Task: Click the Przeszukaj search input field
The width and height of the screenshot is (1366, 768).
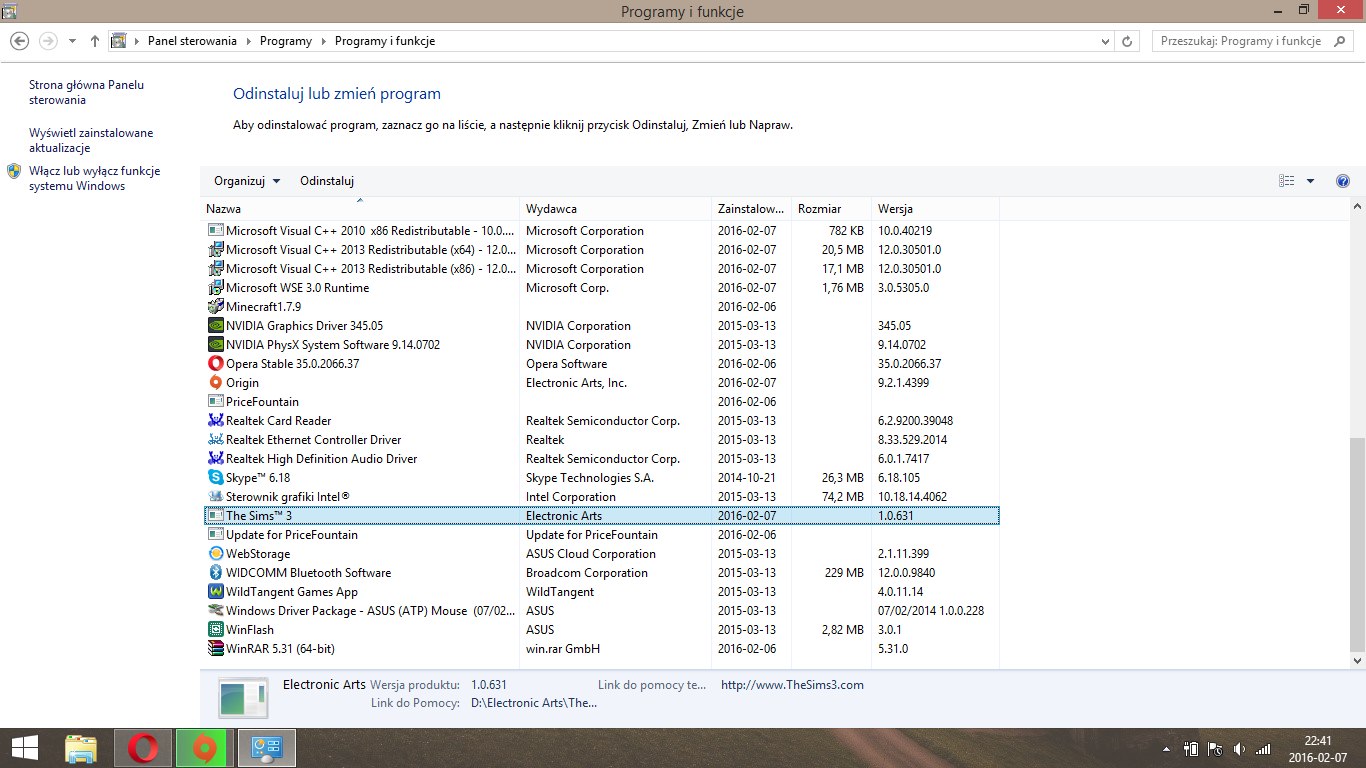Action: (x=1242, y=41)
